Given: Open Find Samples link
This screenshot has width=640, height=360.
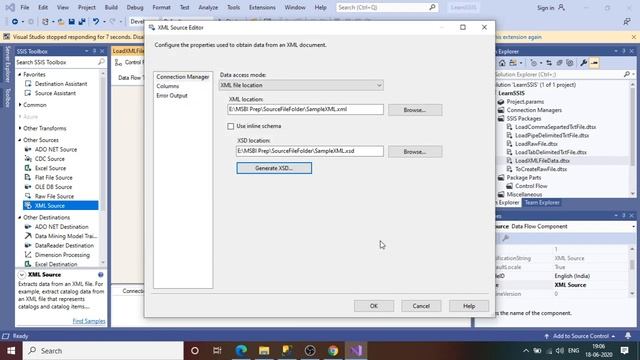Looking at the screenshot, I should [x=89, y=321].
